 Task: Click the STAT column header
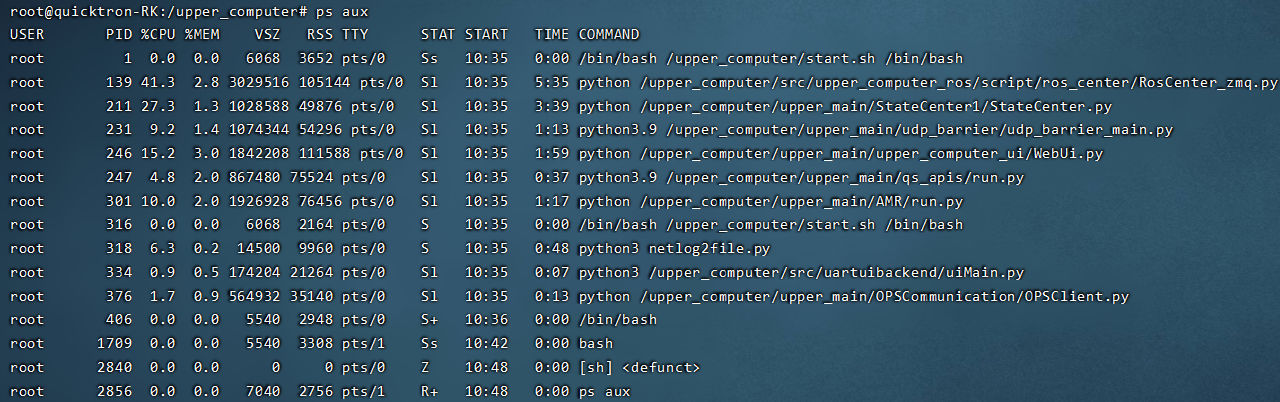437,35
